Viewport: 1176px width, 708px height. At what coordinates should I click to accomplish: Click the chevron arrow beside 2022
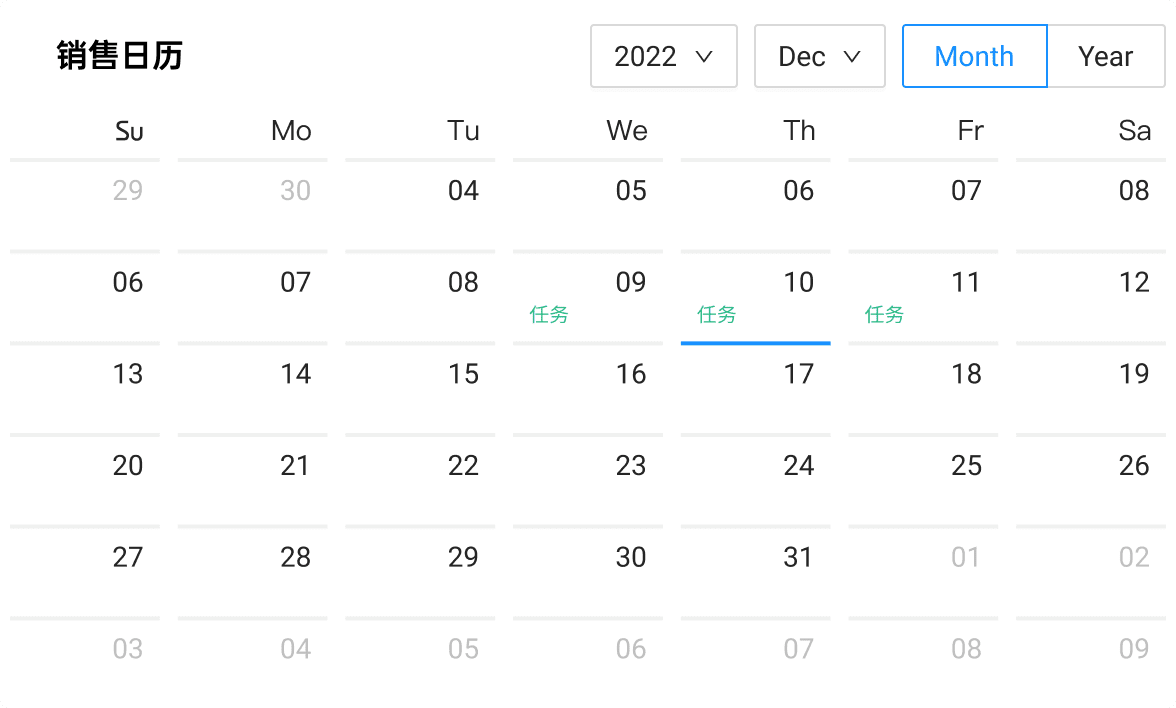click(704, 57)
